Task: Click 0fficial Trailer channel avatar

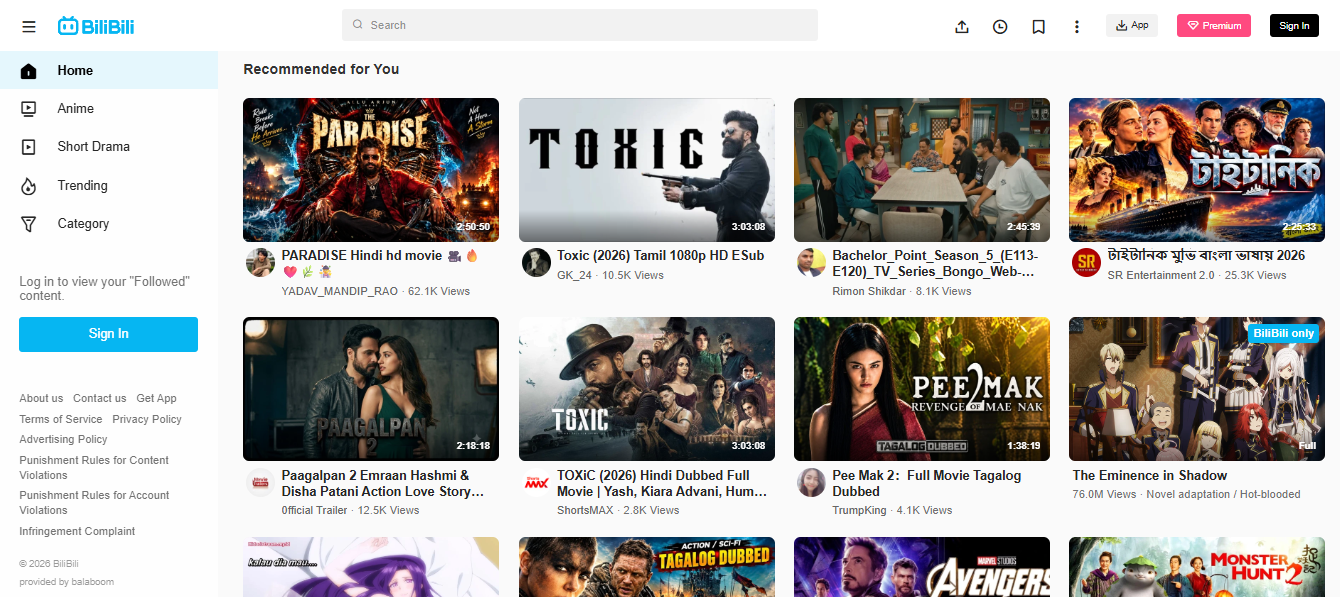Action: coord(260,483)
